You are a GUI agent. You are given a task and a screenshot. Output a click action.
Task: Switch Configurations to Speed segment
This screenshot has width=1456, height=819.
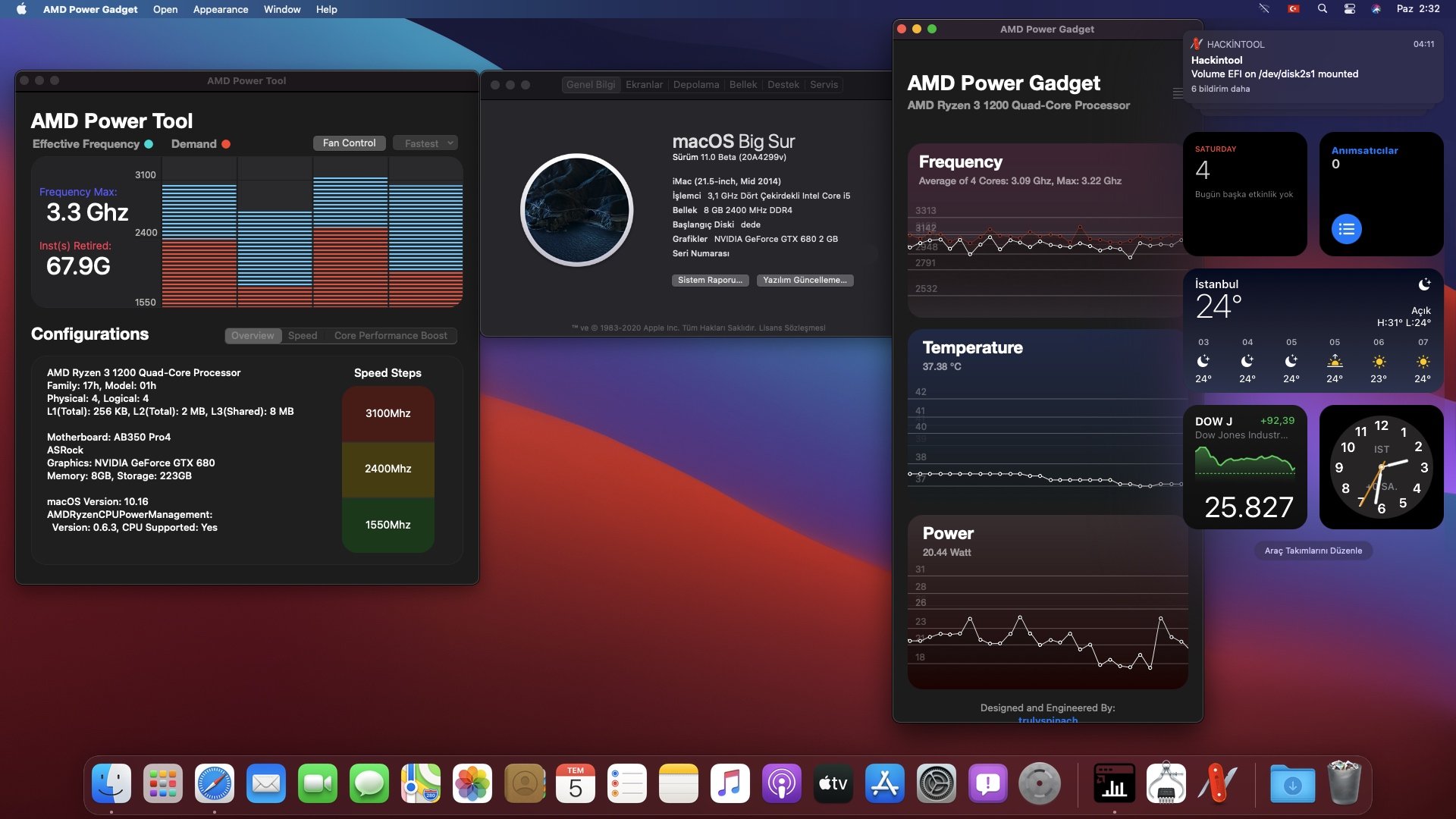pos(303,336)
